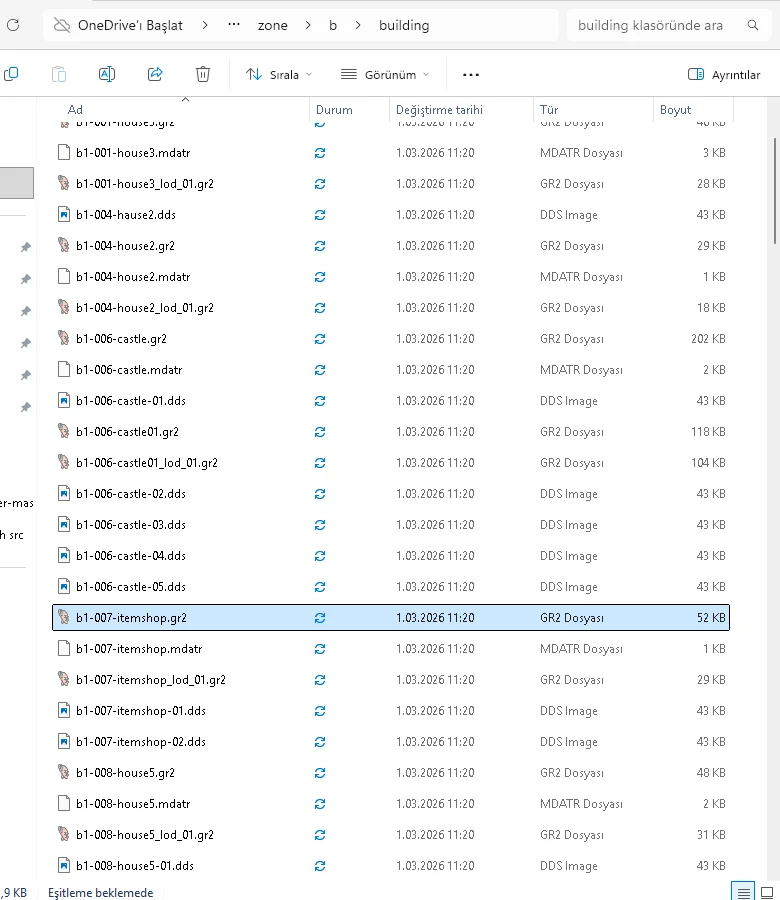Click sync status icon of b1-007-itemshop.gr2
Viewport: 780px width, 900px height.
(320, 618)
